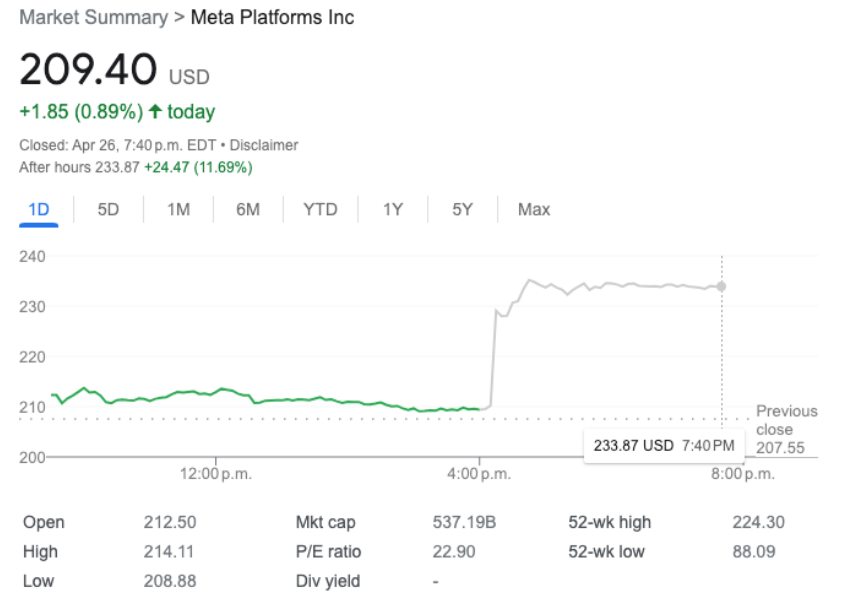Click the gray data point marker on chart
The height and width of the screenshot is (603, 844).
(721, 286)
